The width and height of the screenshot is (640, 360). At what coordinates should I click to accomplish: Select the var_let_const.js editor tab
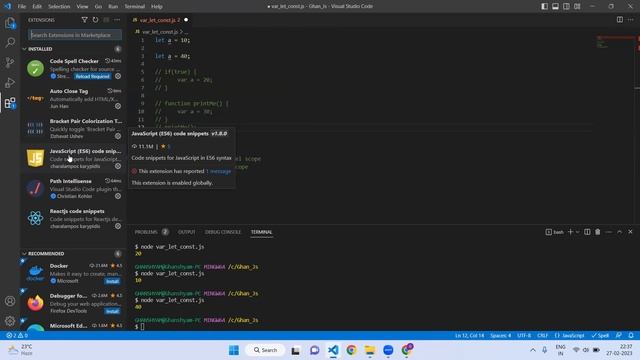160,20
